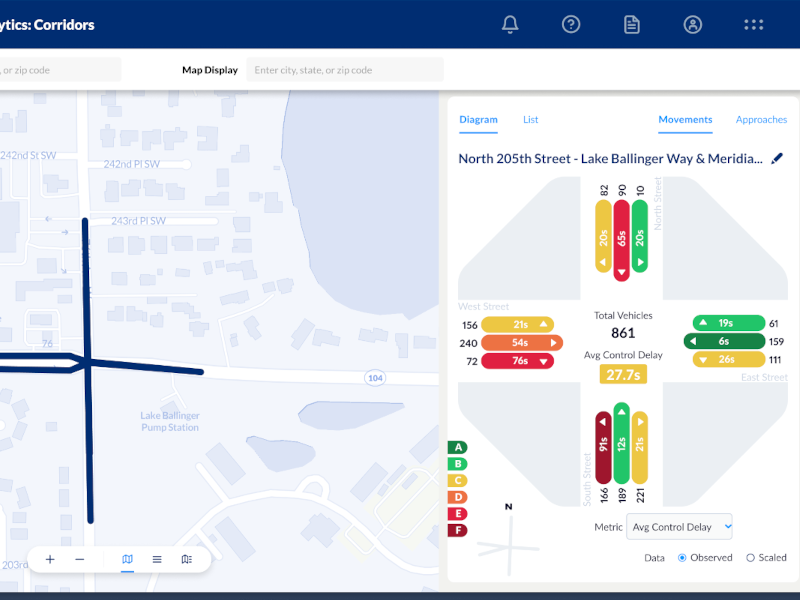Image resolution: width=800 pixels, height=600 pixels.
Task: Select the north approach green 20s bar
Action: coord(639,236)
